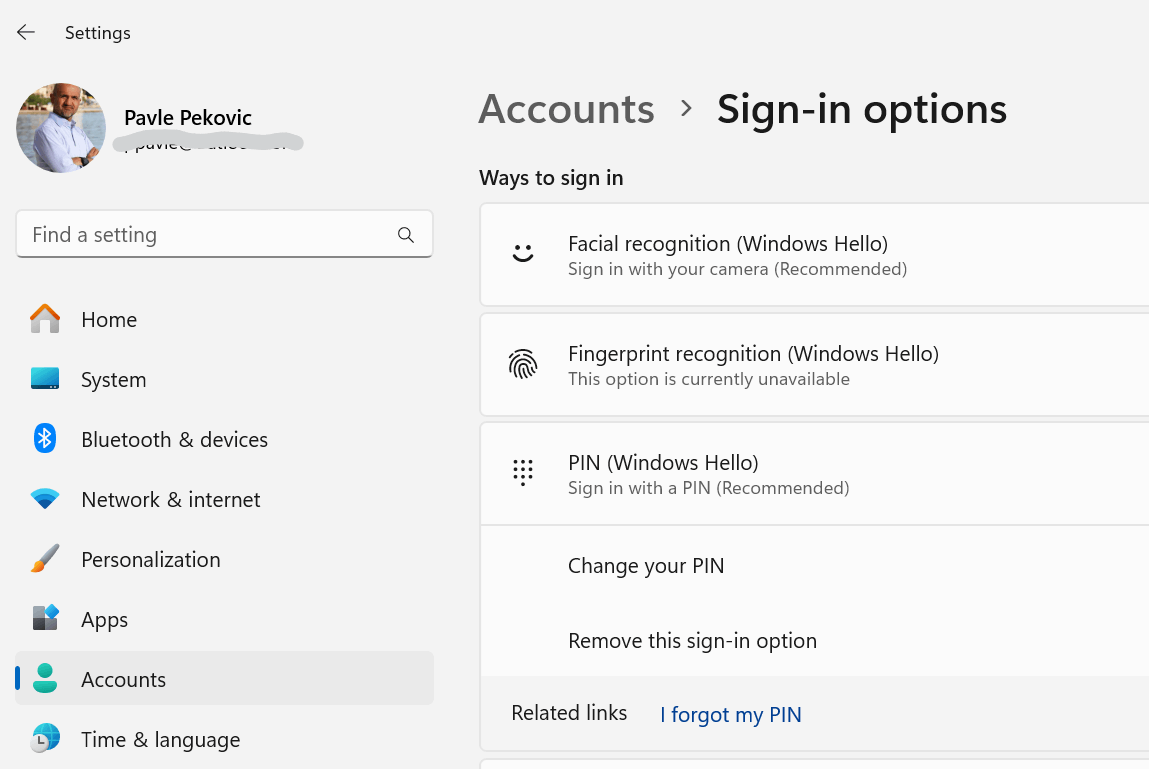This screenshot has width=1149, height=769.
Task: Click the search magnifier icon
Action: (405, 235)
